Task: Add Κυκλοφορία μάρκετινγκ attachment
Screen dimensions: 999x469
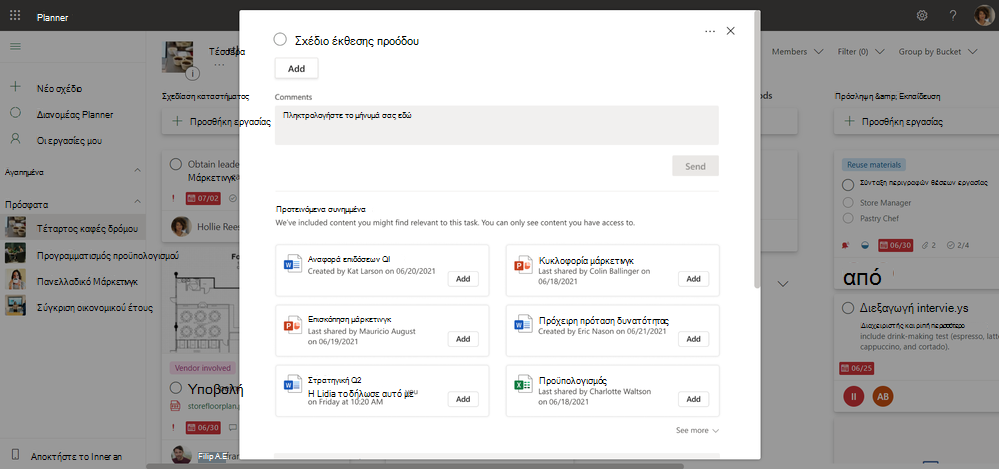Action: (x=693, y=278)
